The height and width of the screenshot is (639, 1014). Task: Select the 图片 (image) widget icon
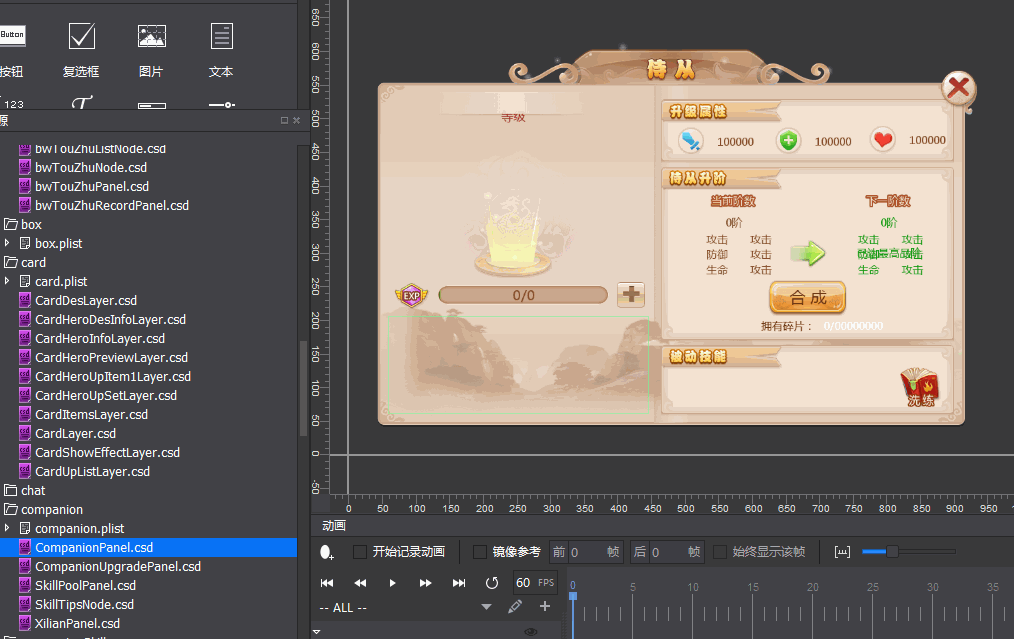pyautogui.click(x=151, y=37)
